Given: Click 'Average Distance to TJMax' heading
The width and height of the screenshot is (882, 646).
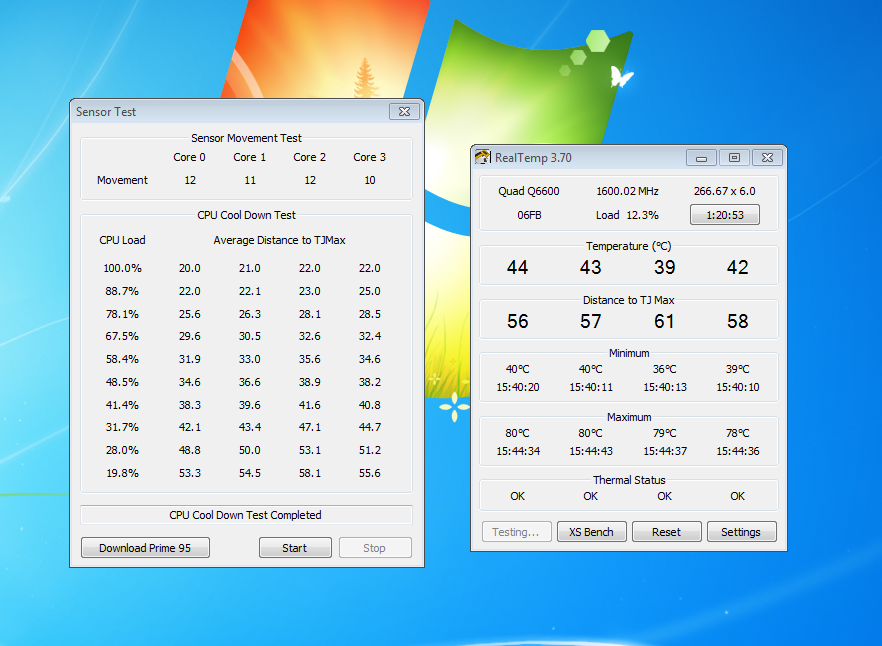Looking at the screenshot, I should coord(280,240).
